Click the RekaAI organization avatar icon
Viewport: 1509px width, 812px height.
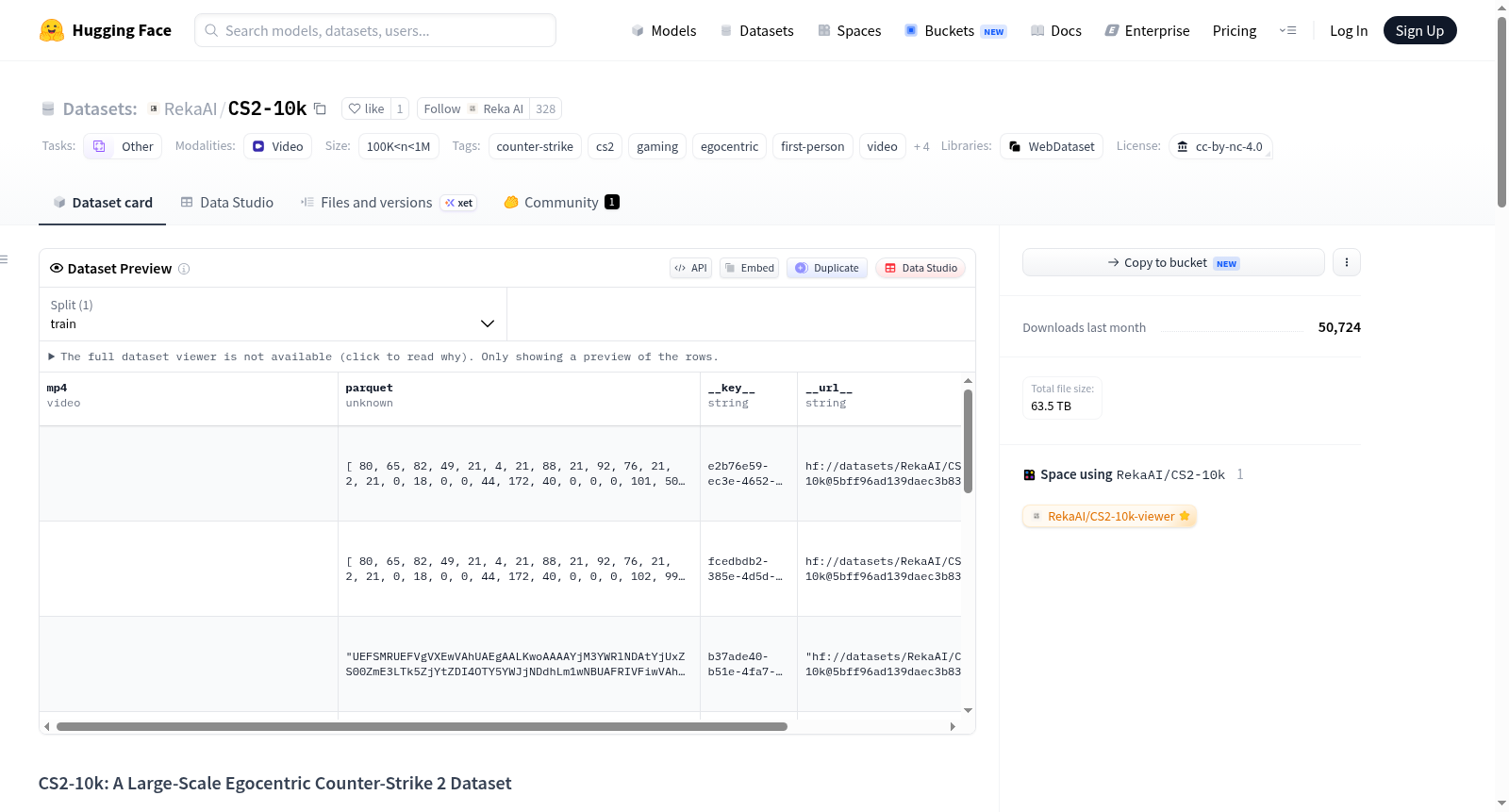pos(154,108)
